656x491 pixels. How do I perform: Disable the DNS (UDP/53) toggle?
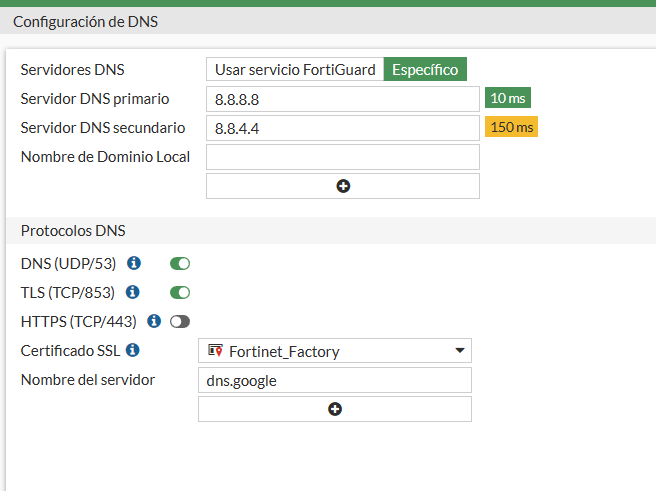pos(180,264)
